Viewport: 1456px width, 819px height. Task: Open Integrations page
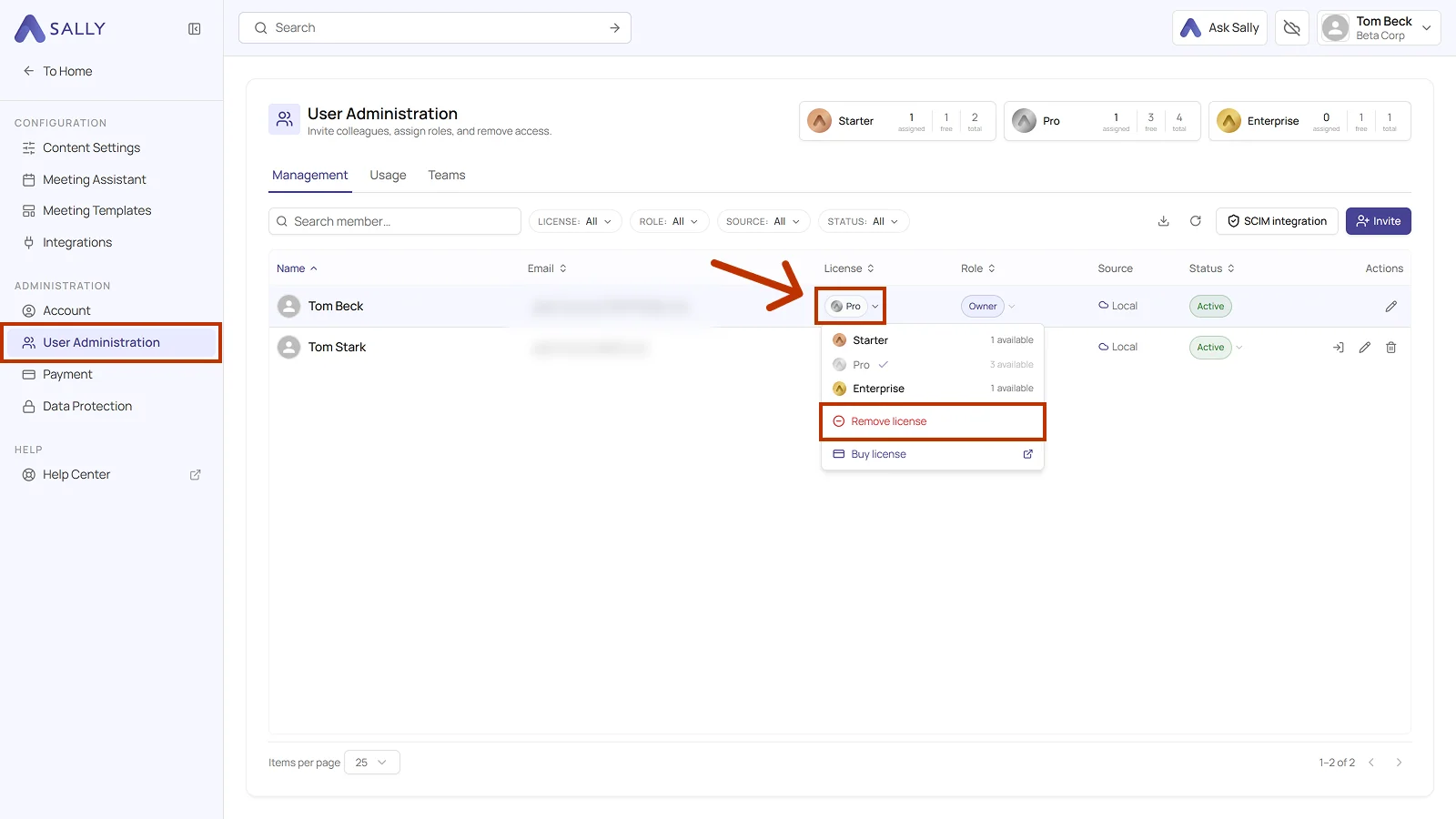point(77,242)
